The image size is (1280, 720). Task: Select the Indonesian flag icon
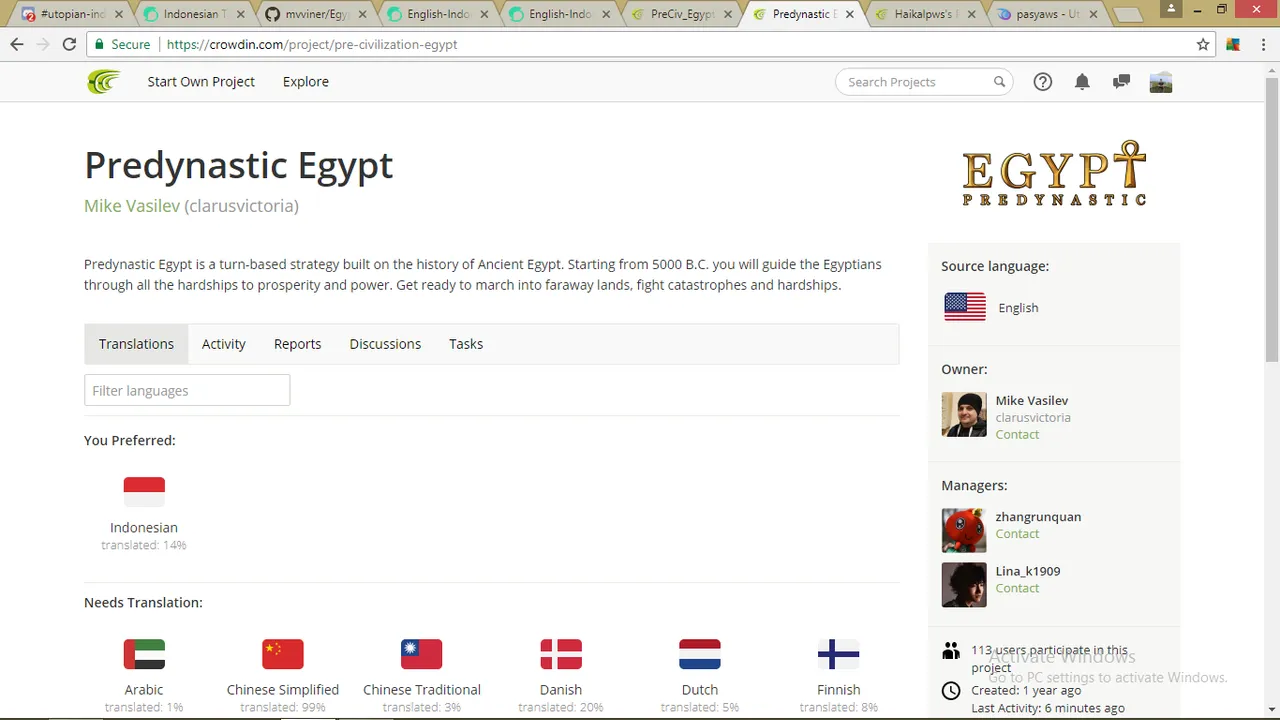tap(144, 491)
